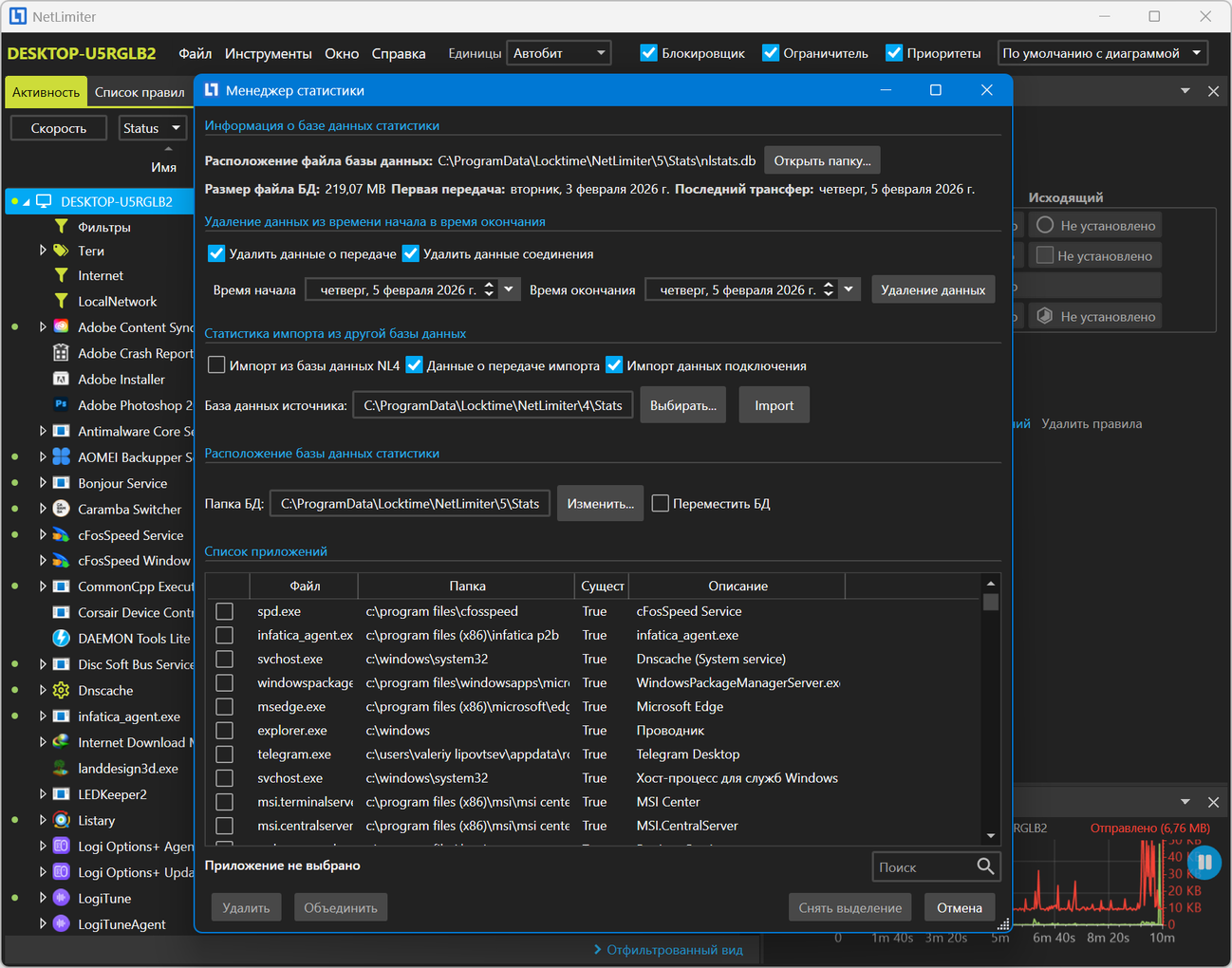Viewport: 1232px width, 968px height.
Task: Expand the Bonjour Service tree node
Action: coord(43,483)
